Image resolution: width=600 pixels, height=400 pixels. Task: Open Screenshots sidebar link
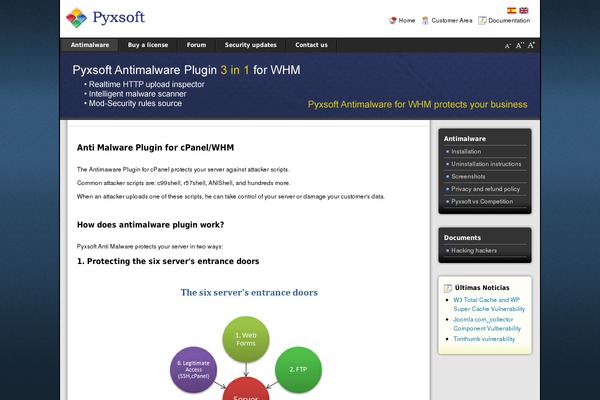(468, 176)
